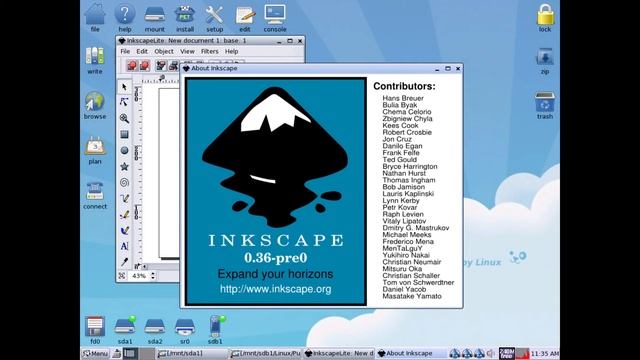Select the Spiral tool
This screenshot has width=640, height=360.
click(124, 182)
